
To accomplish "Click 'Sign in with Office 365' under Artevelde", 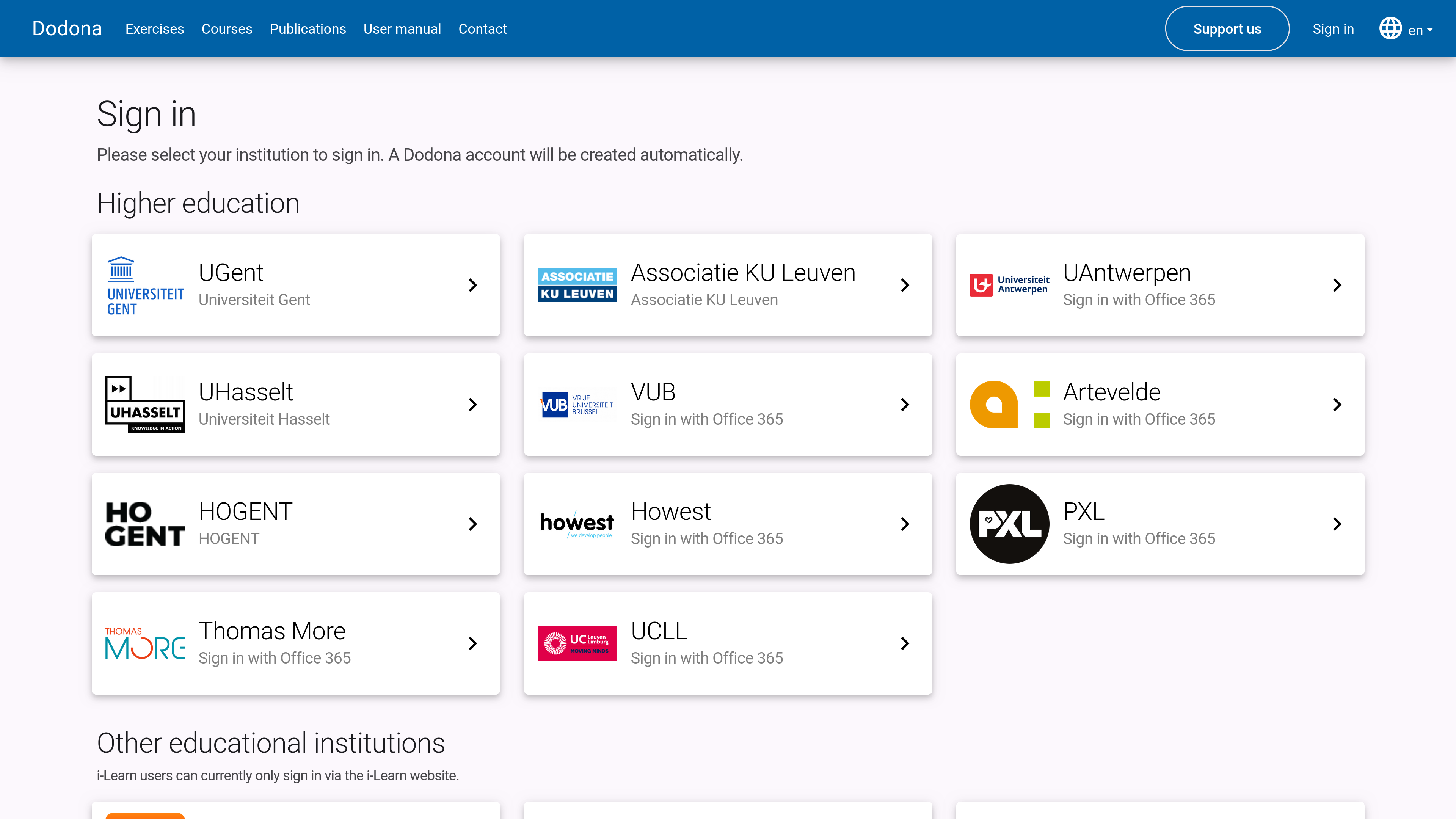I will (x=1139, y=419).
